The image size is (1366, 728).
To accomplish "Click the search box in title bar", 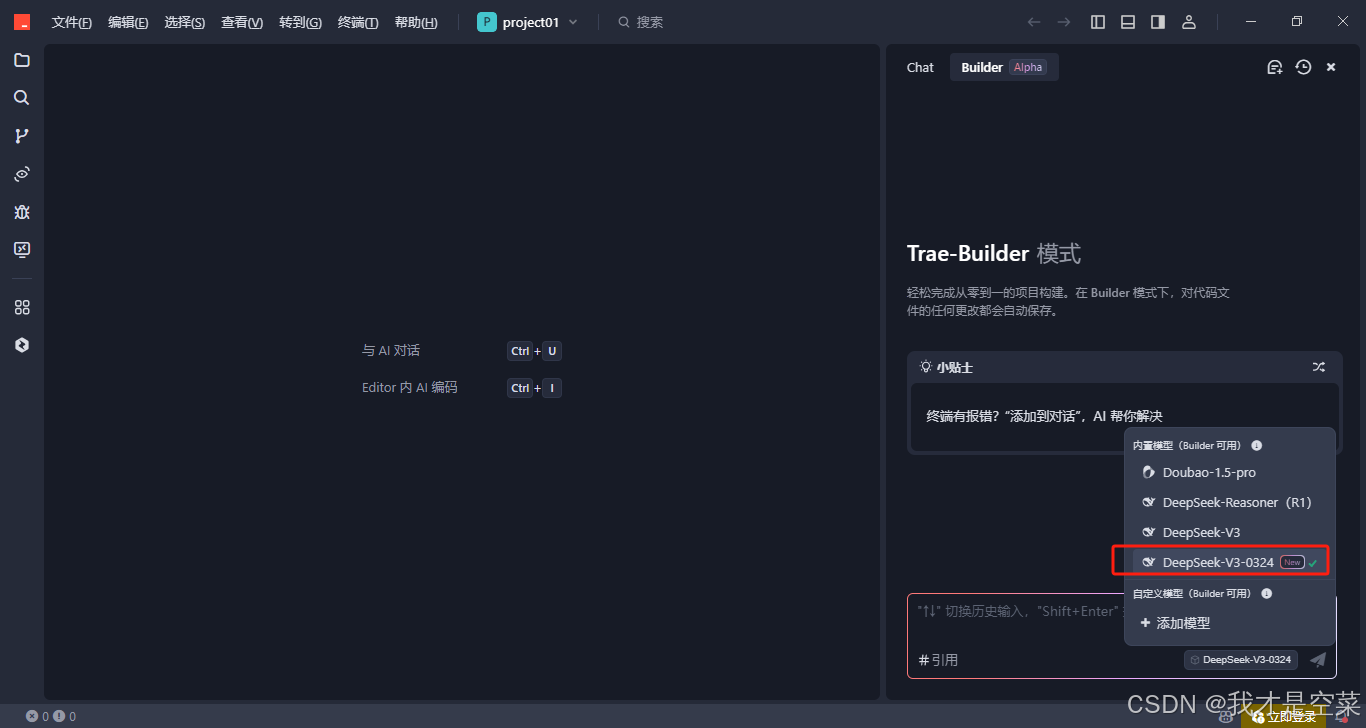I will pos(640,22).
